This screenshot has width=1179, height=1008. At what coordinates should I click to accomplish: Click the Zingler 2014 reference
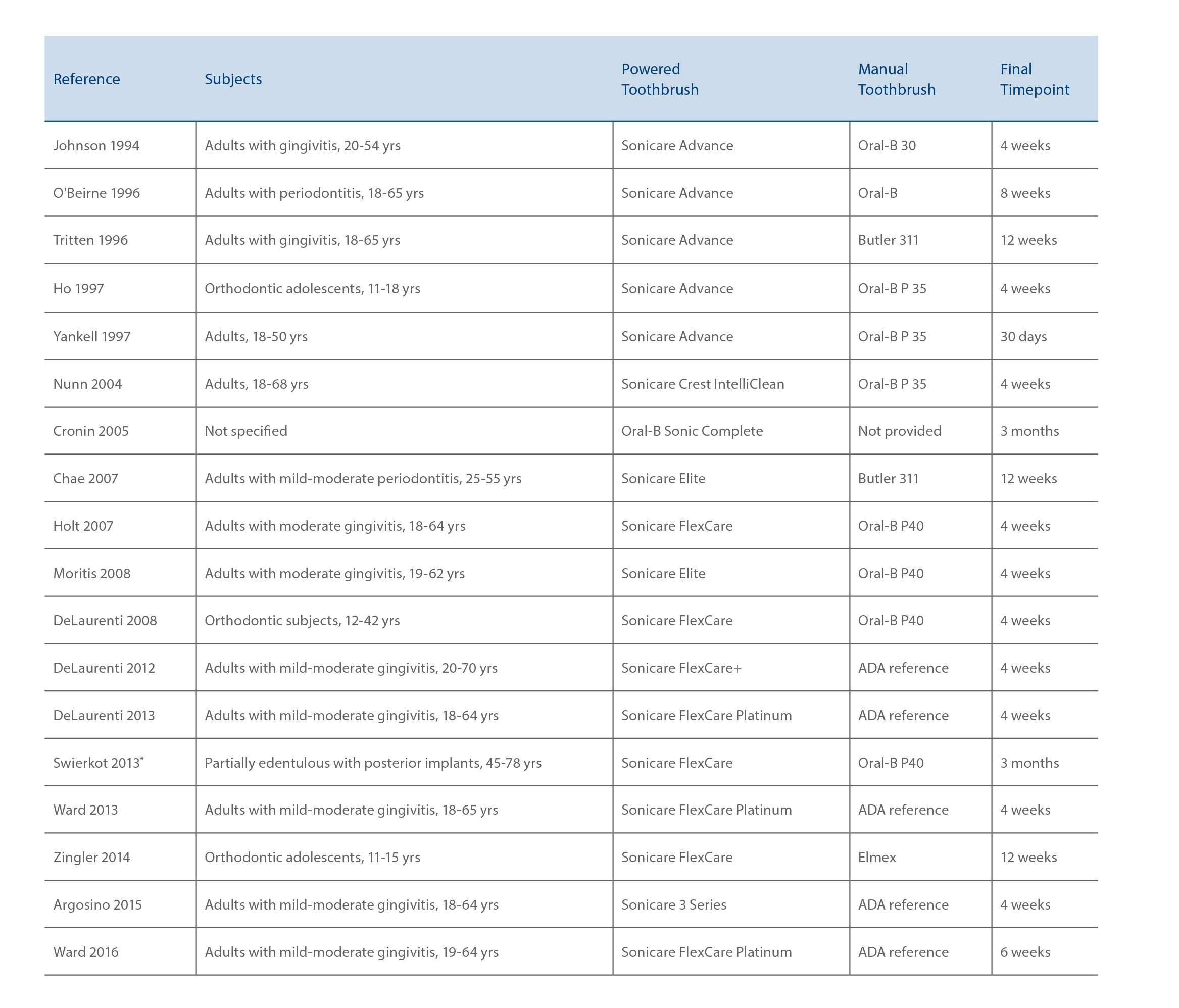(91, 858)
